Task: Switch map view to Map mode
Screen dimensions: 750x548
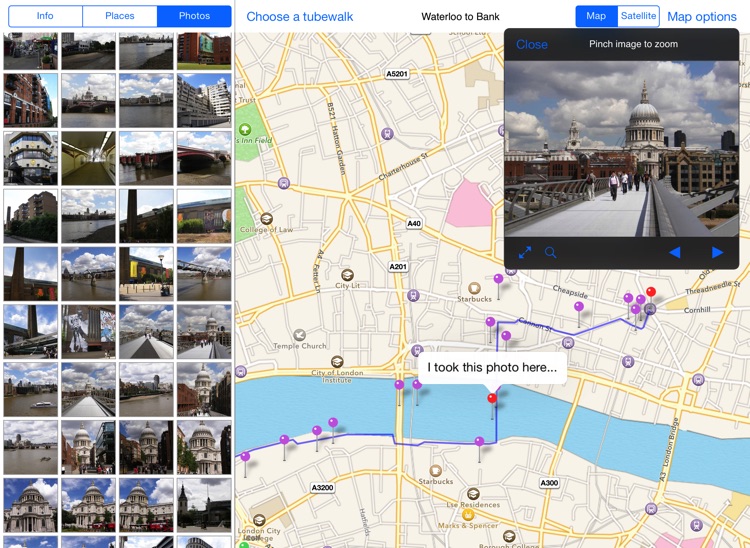Action: (x=596, y=16)
